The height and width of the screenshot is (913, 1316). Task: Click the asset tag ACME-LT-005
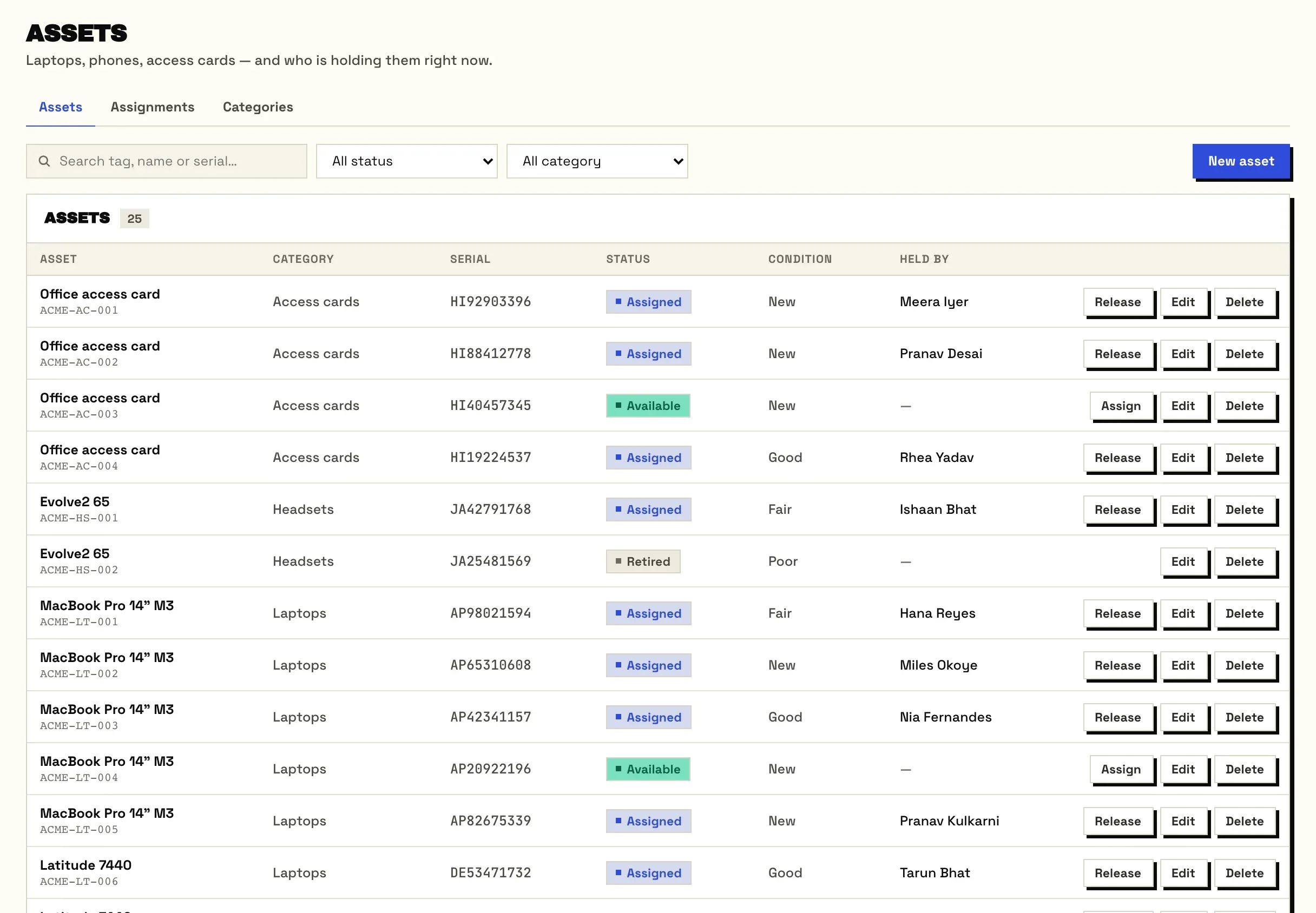79,830
